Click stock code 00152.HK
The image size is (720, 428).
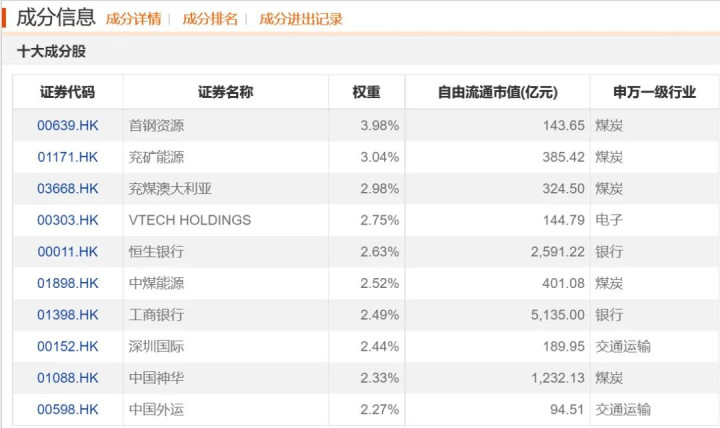click(68, 346)
